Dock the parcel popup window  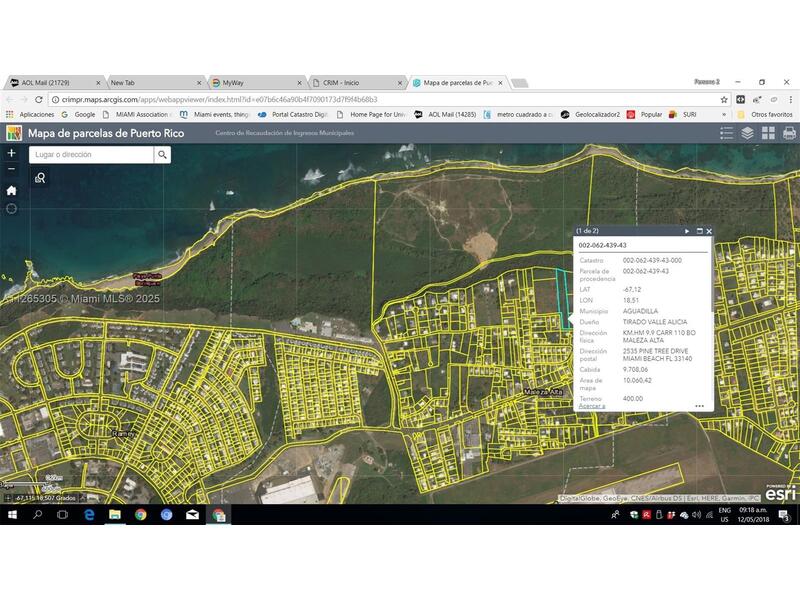pyautogui.click(x=699, y=230)
